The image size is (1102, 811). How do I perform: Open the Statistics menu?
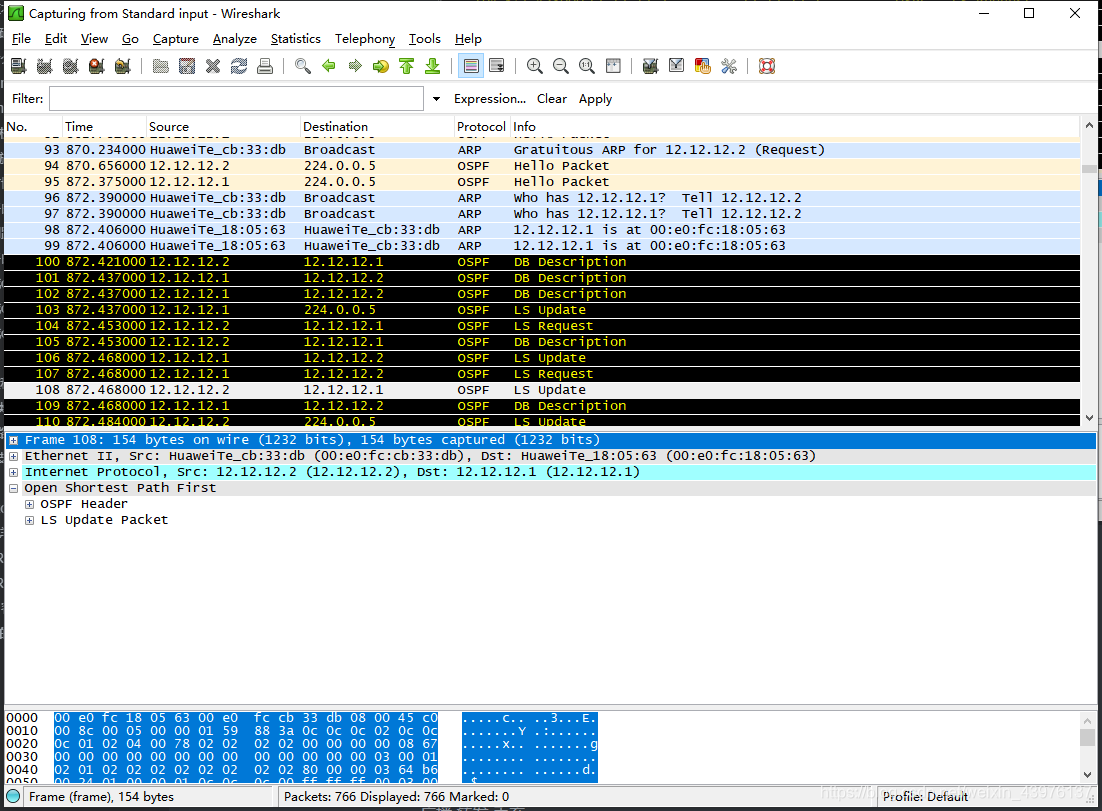point(295,39)
